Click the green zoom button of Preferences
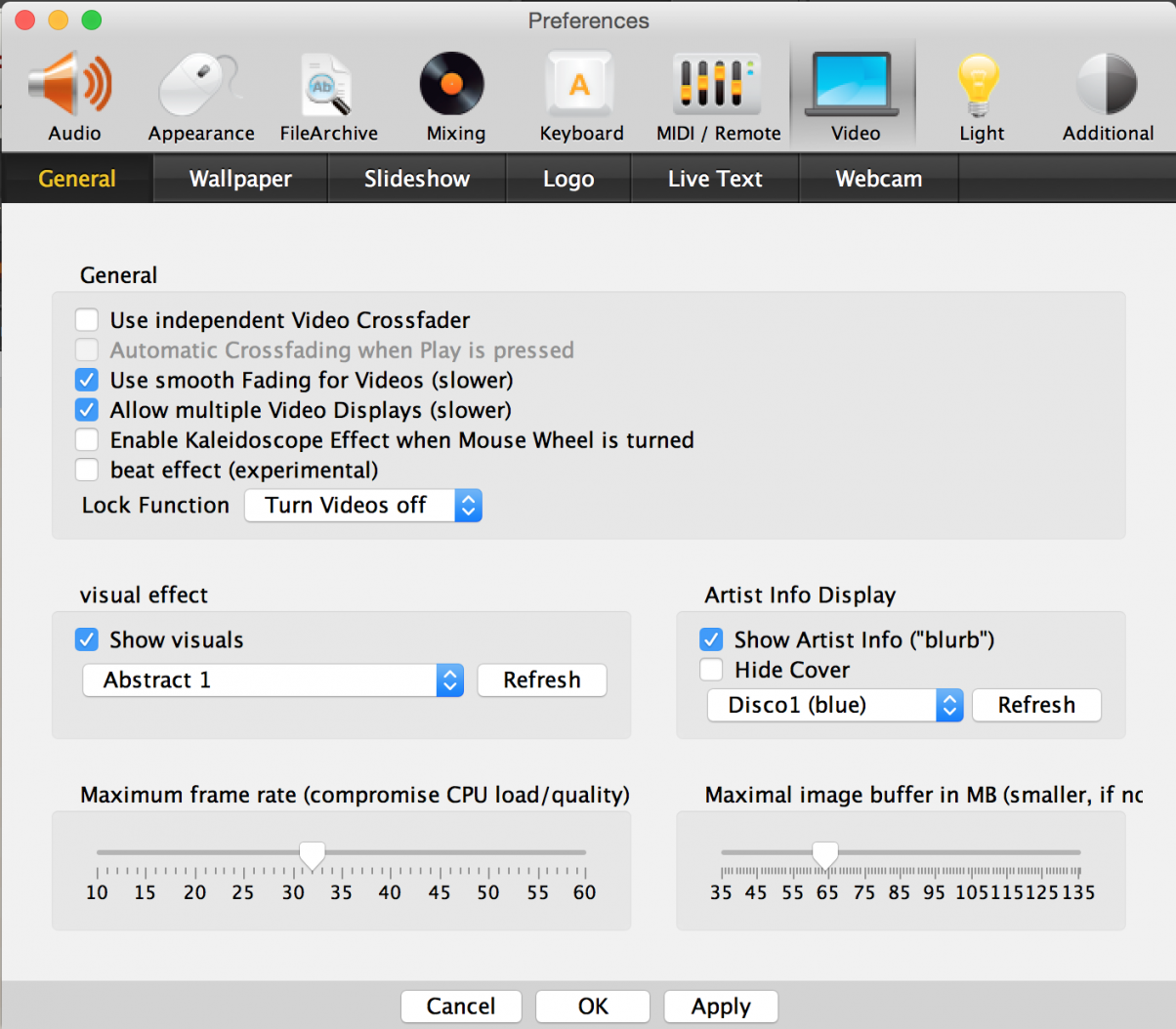 click(x=91, y=20)
